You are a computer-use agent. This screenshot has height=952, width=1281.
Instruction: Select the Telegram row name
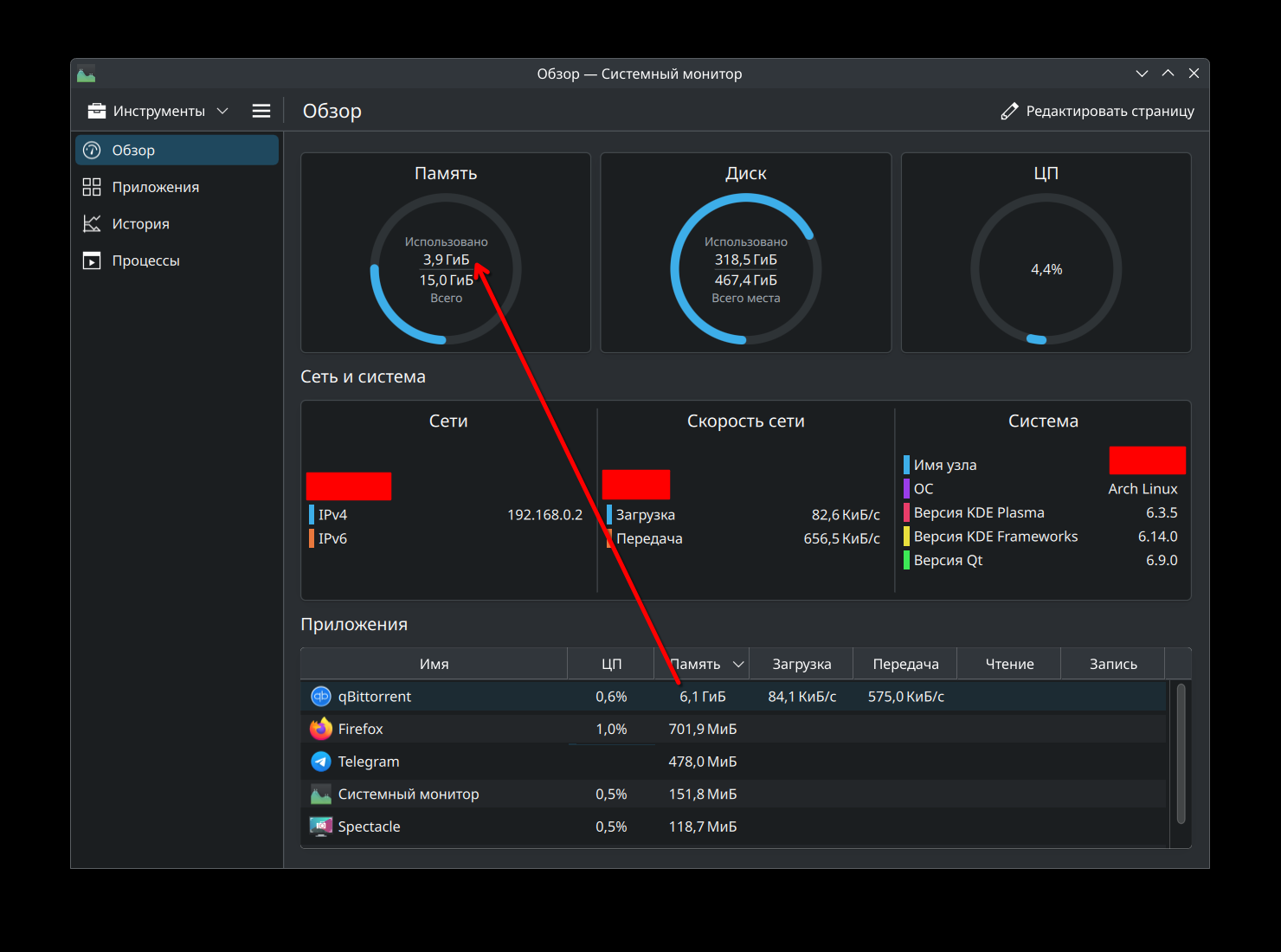369,762
